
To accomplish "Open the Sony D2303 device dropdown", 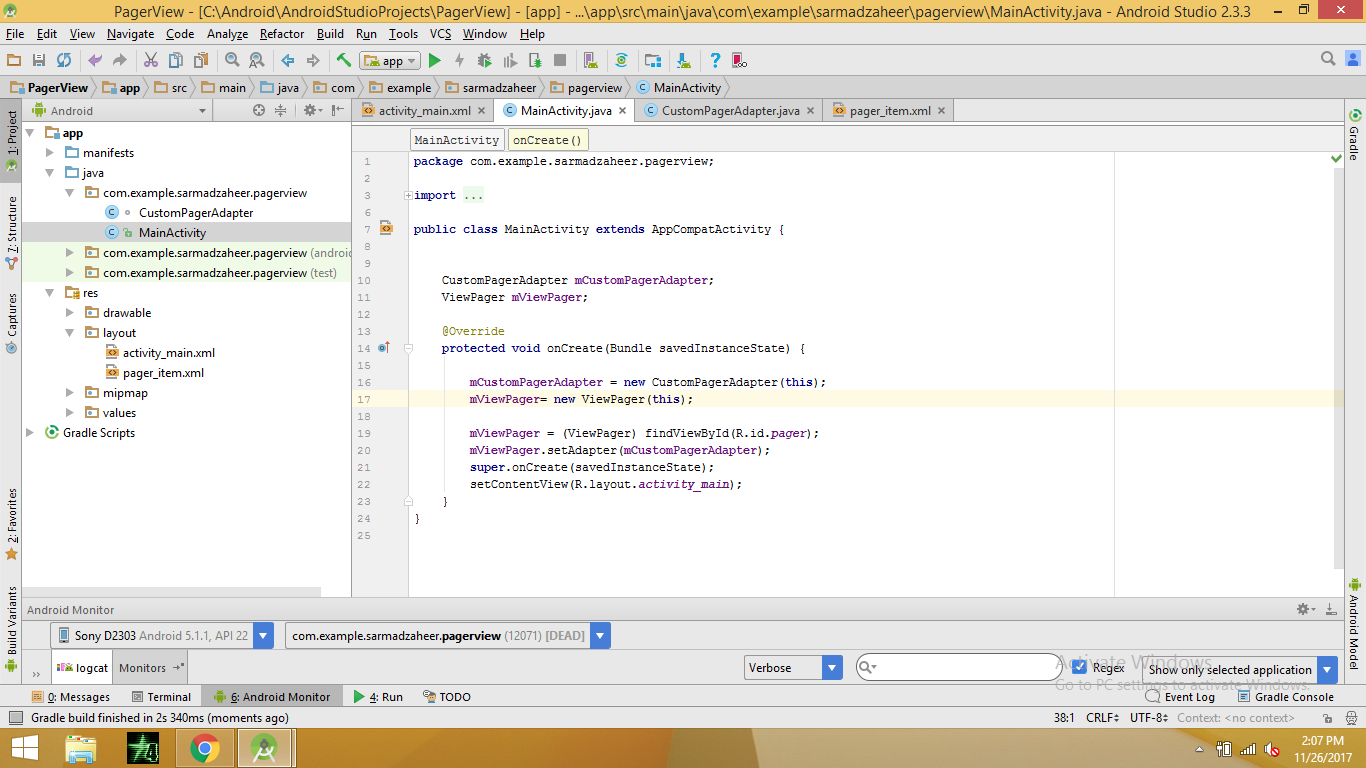I will pyautogui.click(x=162, y=635).
